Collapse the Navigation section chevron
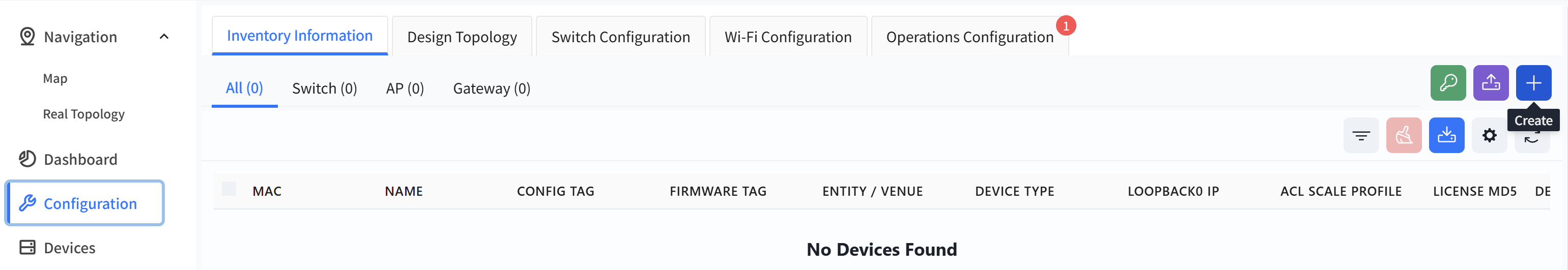This screenshot has height=270, width=1568. 164,37
